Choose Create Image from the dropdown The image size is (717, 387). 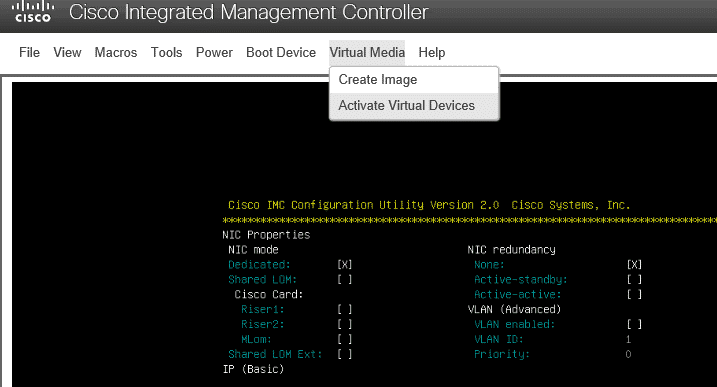tap(414, 80)
